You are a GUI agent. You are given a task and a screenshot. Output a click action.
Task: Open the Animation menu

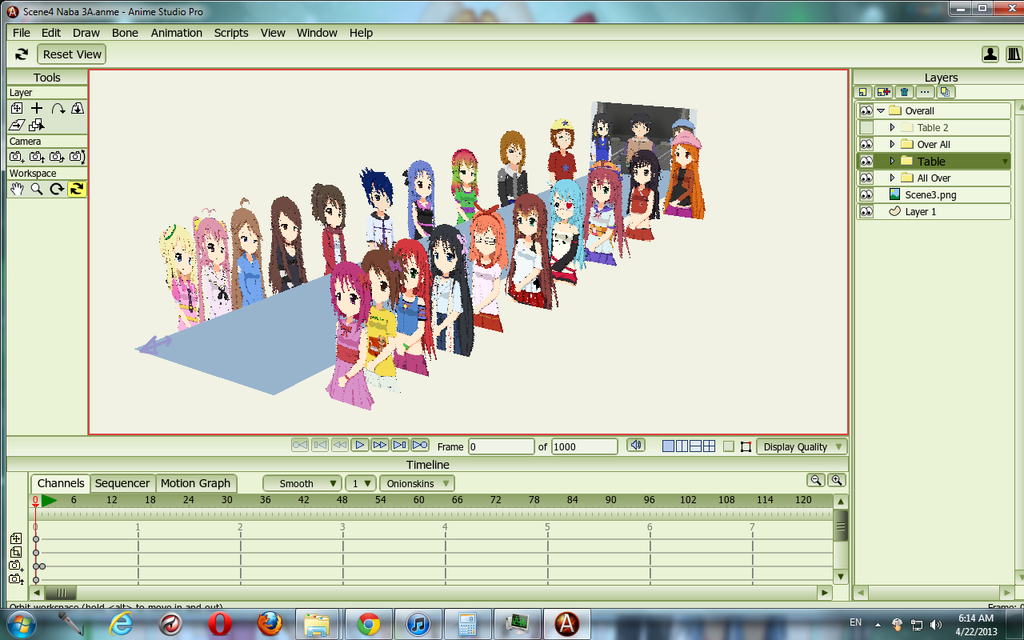click(176, 33)
